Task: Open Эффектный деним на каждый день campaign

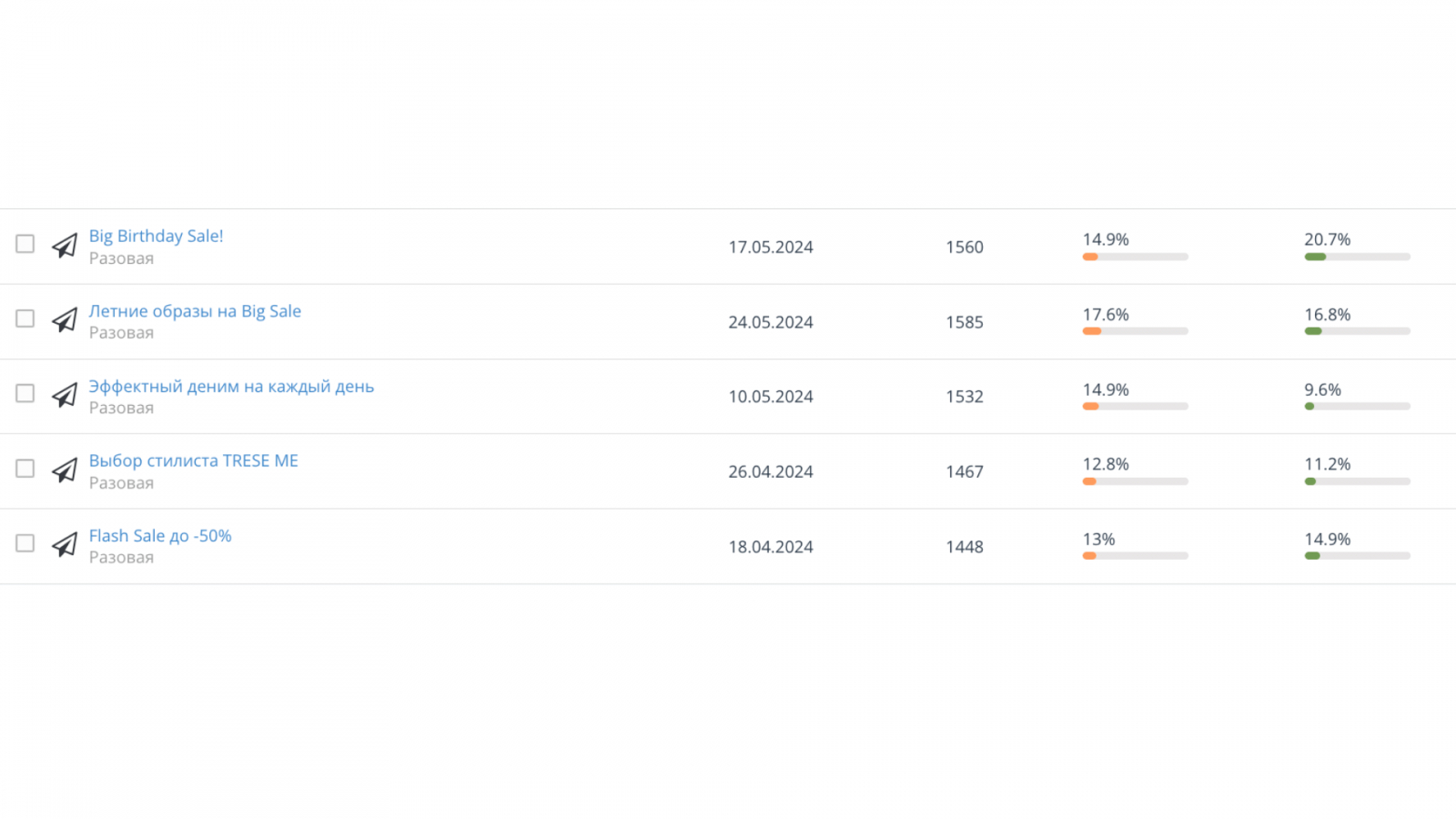Action: click(231, 386)
